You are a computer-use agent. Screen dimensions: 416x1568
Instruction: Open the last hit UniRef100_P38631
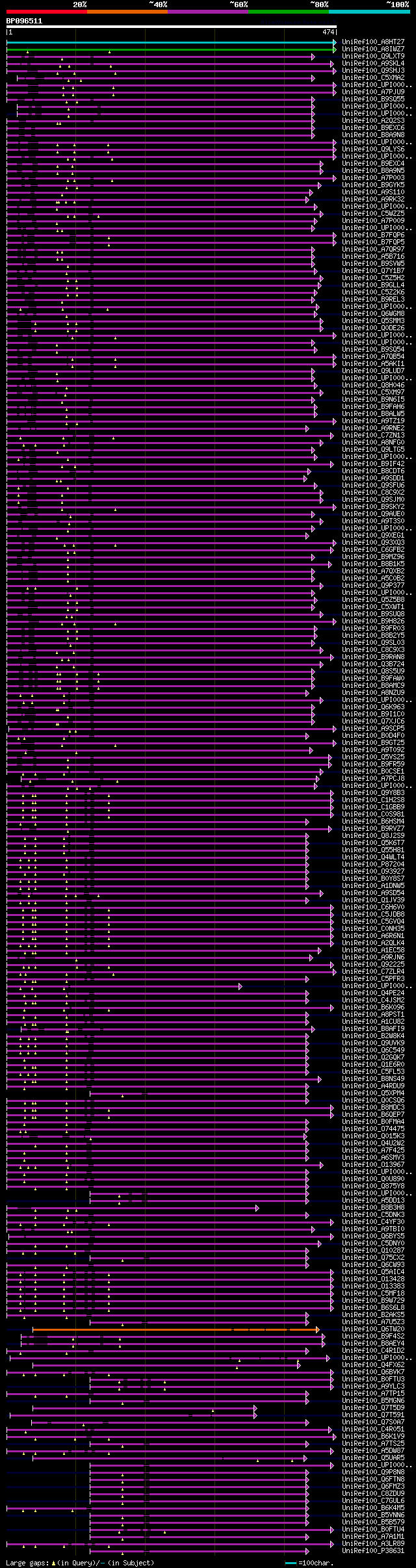pos(373,1552)
